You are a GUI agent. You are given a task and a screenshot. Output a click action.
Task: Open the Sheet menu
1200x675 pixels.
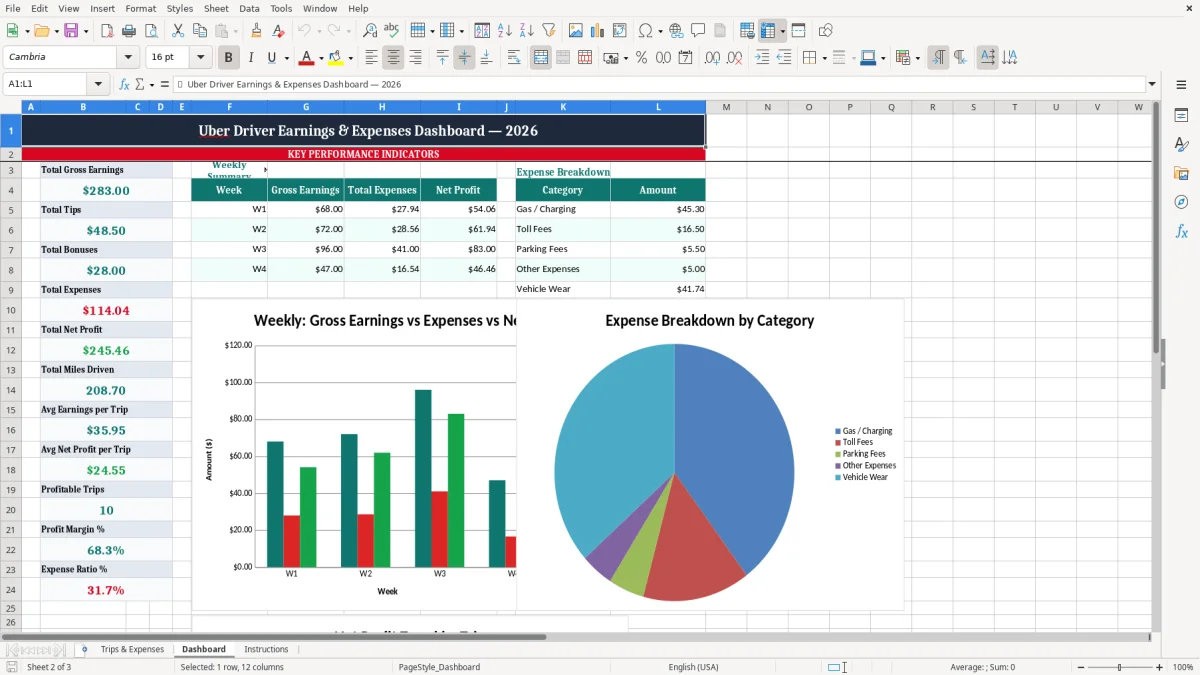(x=216, y=8)
